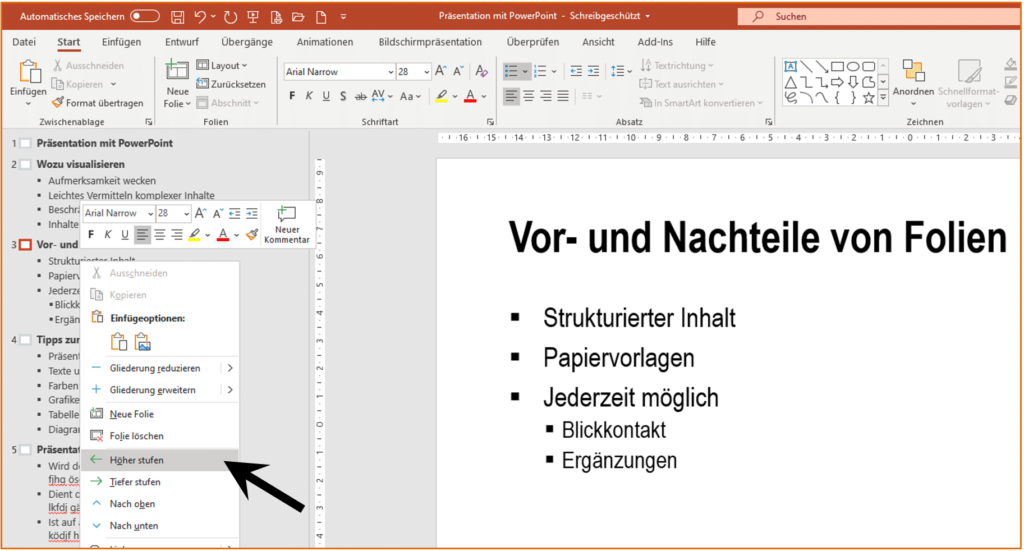
Task: Open the Layout dropdown in Folien group
Action: [222, 65]
